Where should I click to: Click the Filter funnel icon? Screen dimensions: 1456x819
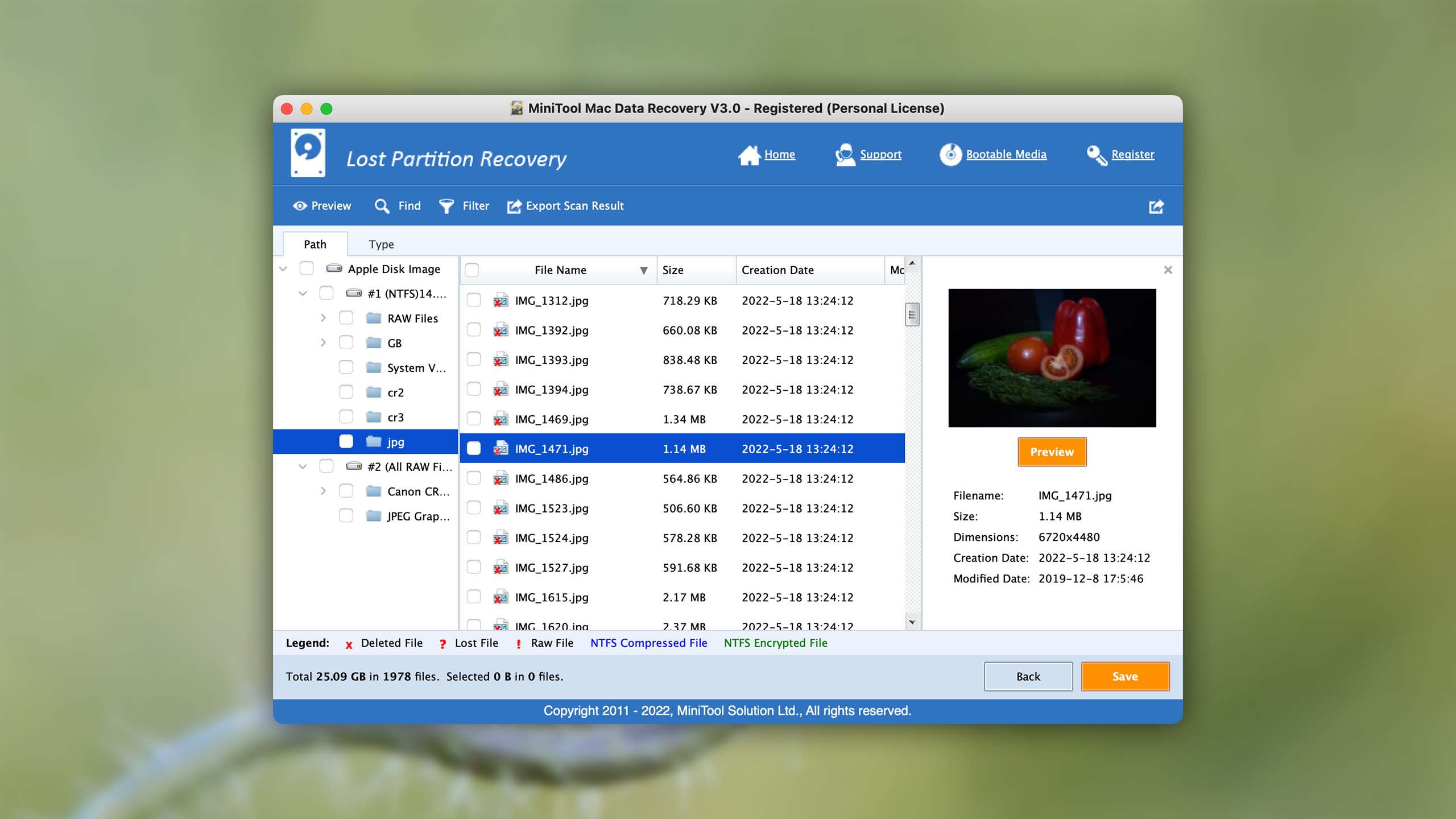(446, 206)
